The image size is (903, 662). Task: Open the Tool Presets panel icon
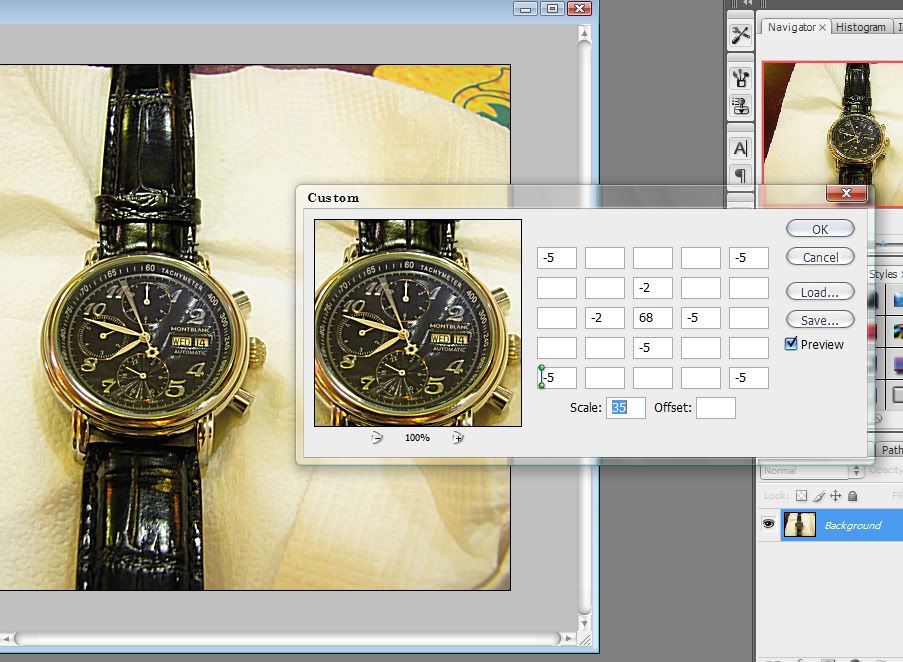pyautogui.click(x=741, y=36)
